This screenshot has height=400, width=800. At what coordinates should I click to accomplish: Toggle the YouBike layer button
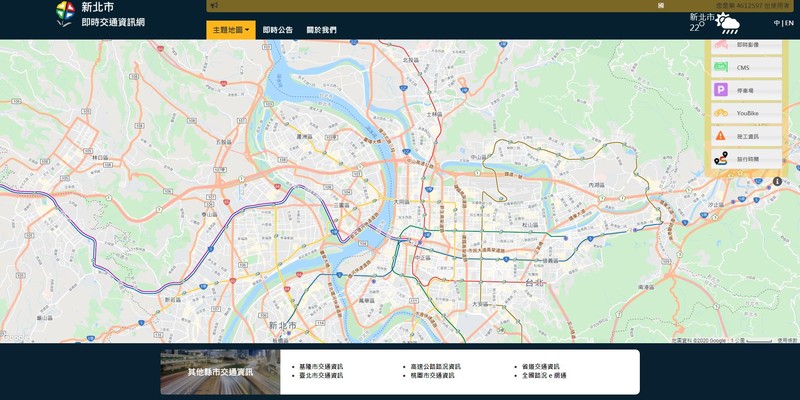747,113
